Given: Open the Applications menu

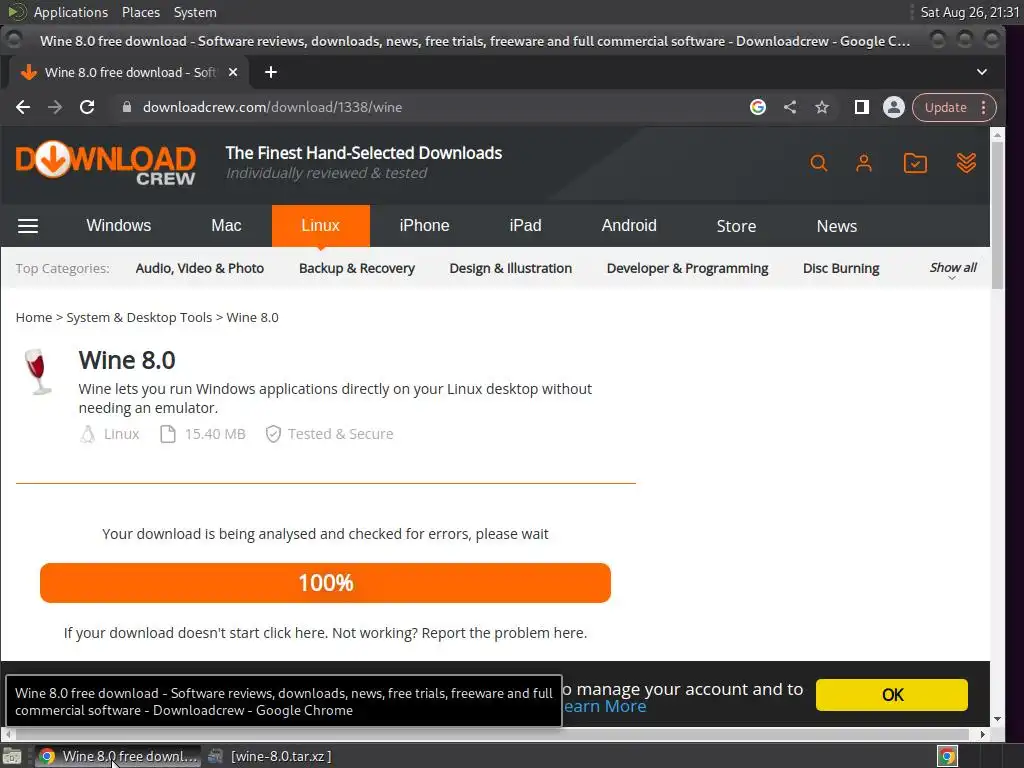Looking at the screenshot, I should [x=71, y=12].
